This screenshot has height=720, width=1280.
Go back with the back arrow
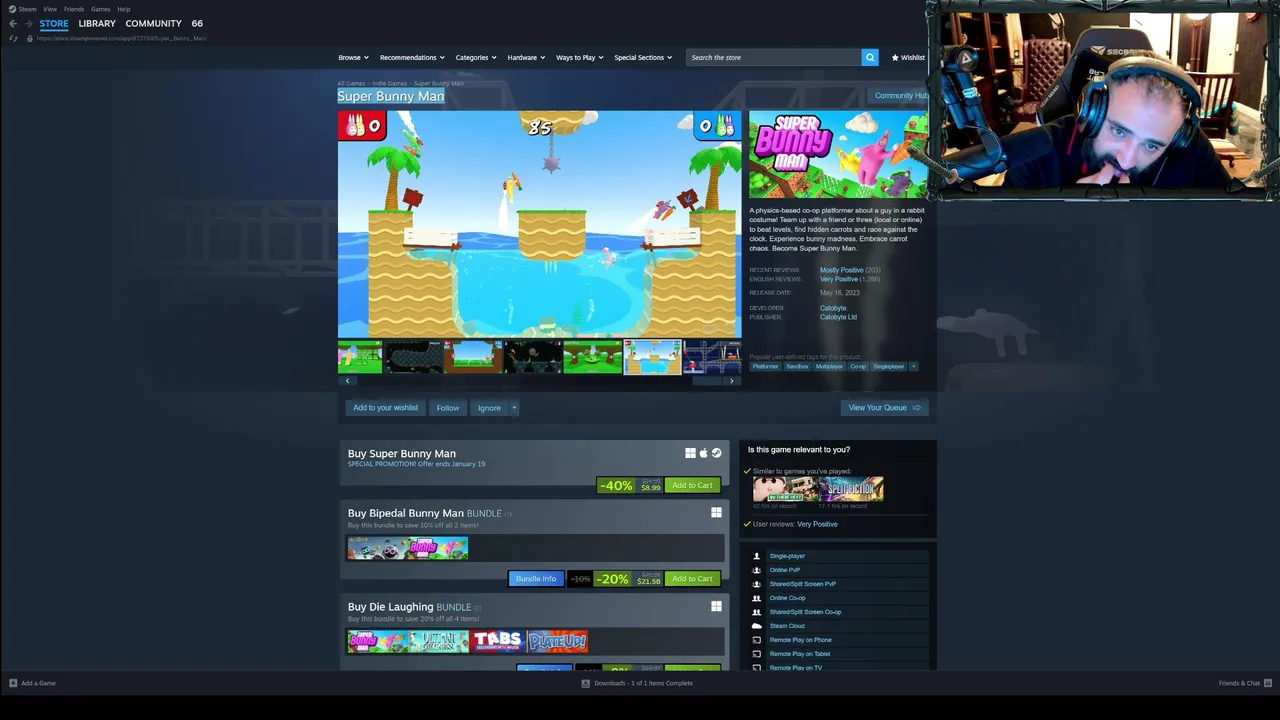[13, 23]
